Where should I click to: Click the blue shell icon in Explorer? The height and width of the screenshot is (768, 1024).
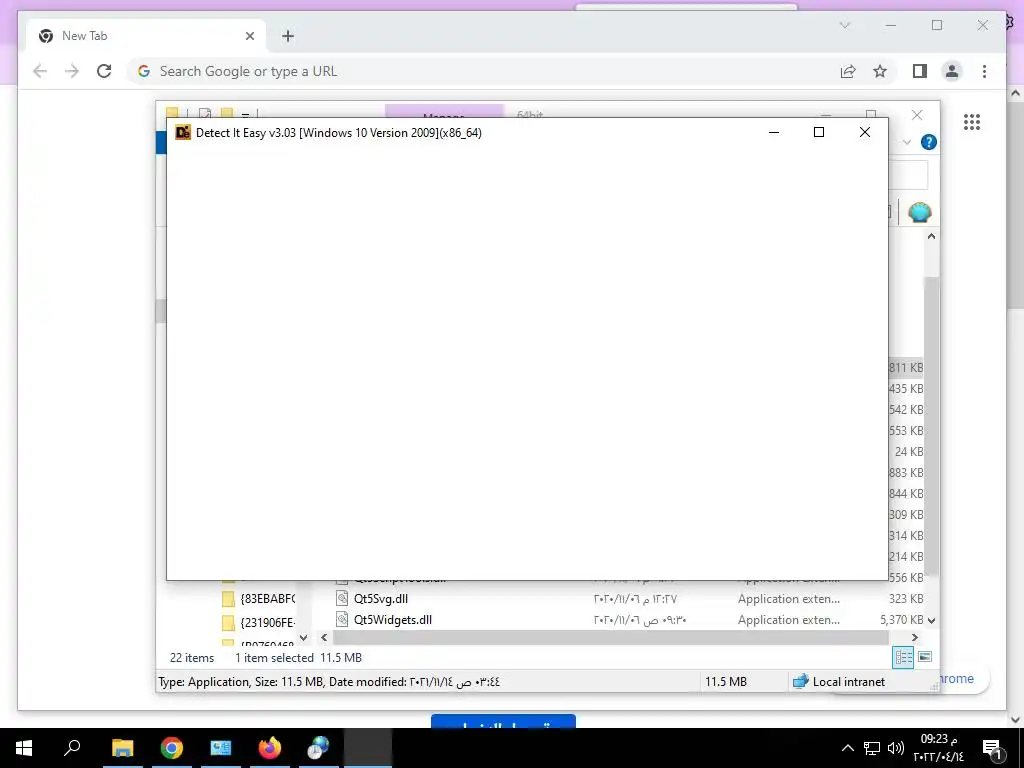[x=920, y=212]
